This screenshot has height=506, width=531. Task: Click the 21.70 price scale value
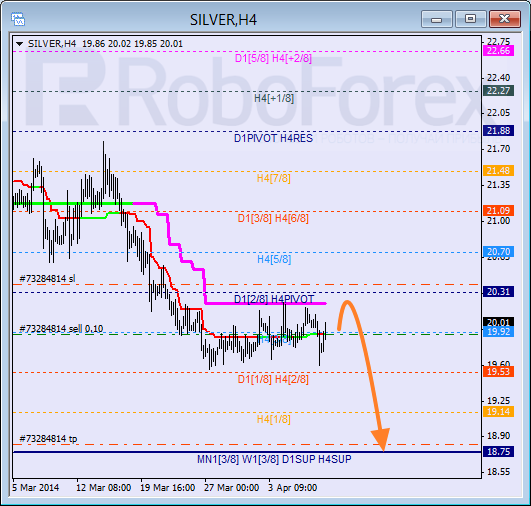(x=498, y=149)
